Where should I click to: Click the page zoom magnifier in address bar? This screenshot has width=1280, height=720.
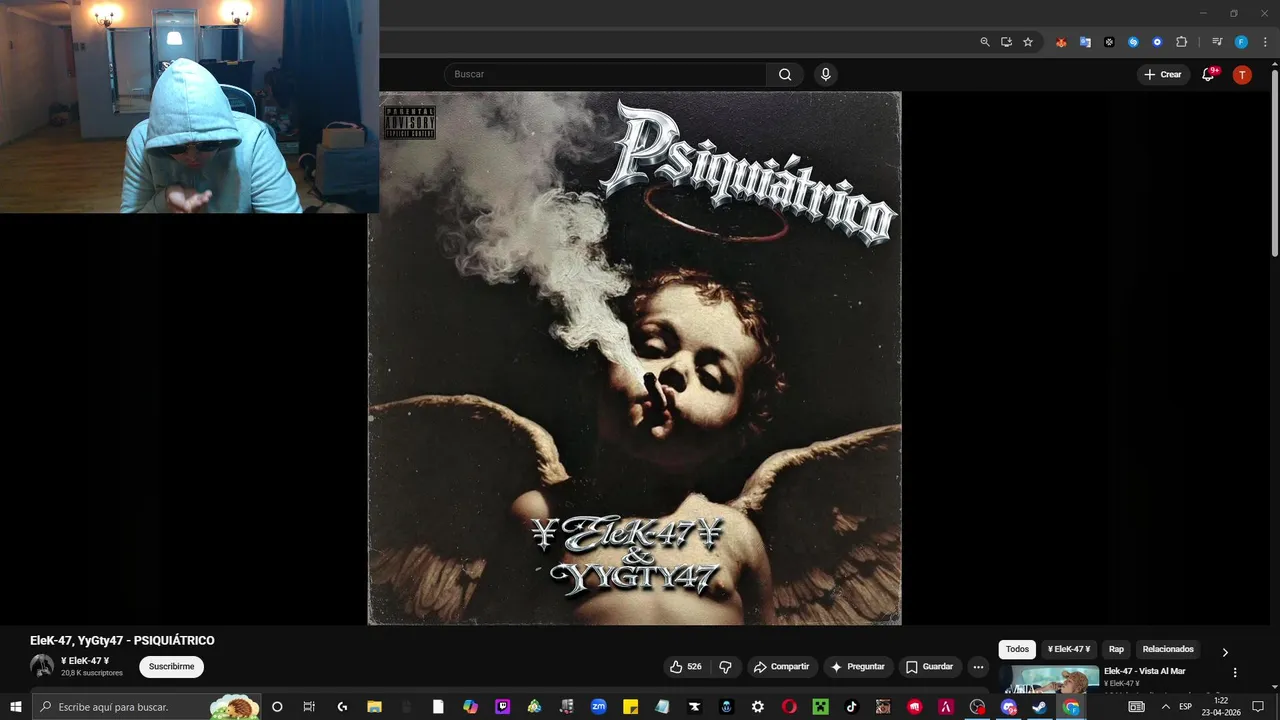pos(985,42)
